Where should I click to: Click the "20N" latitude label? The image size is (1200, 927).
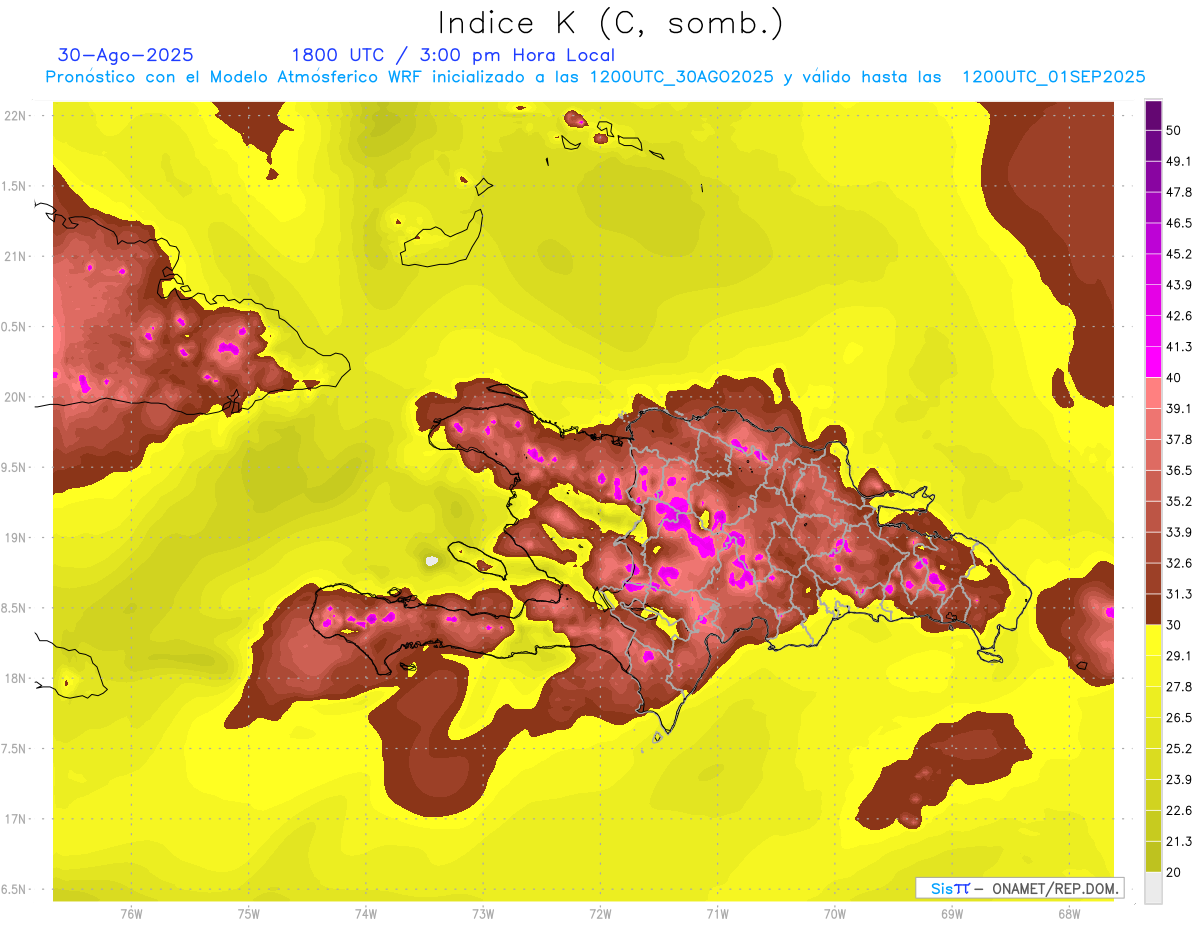tap(16, 397)
